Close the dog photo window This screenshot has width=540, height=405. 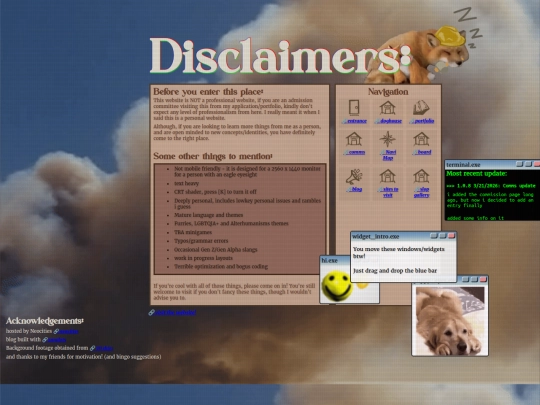click(483, 279)
